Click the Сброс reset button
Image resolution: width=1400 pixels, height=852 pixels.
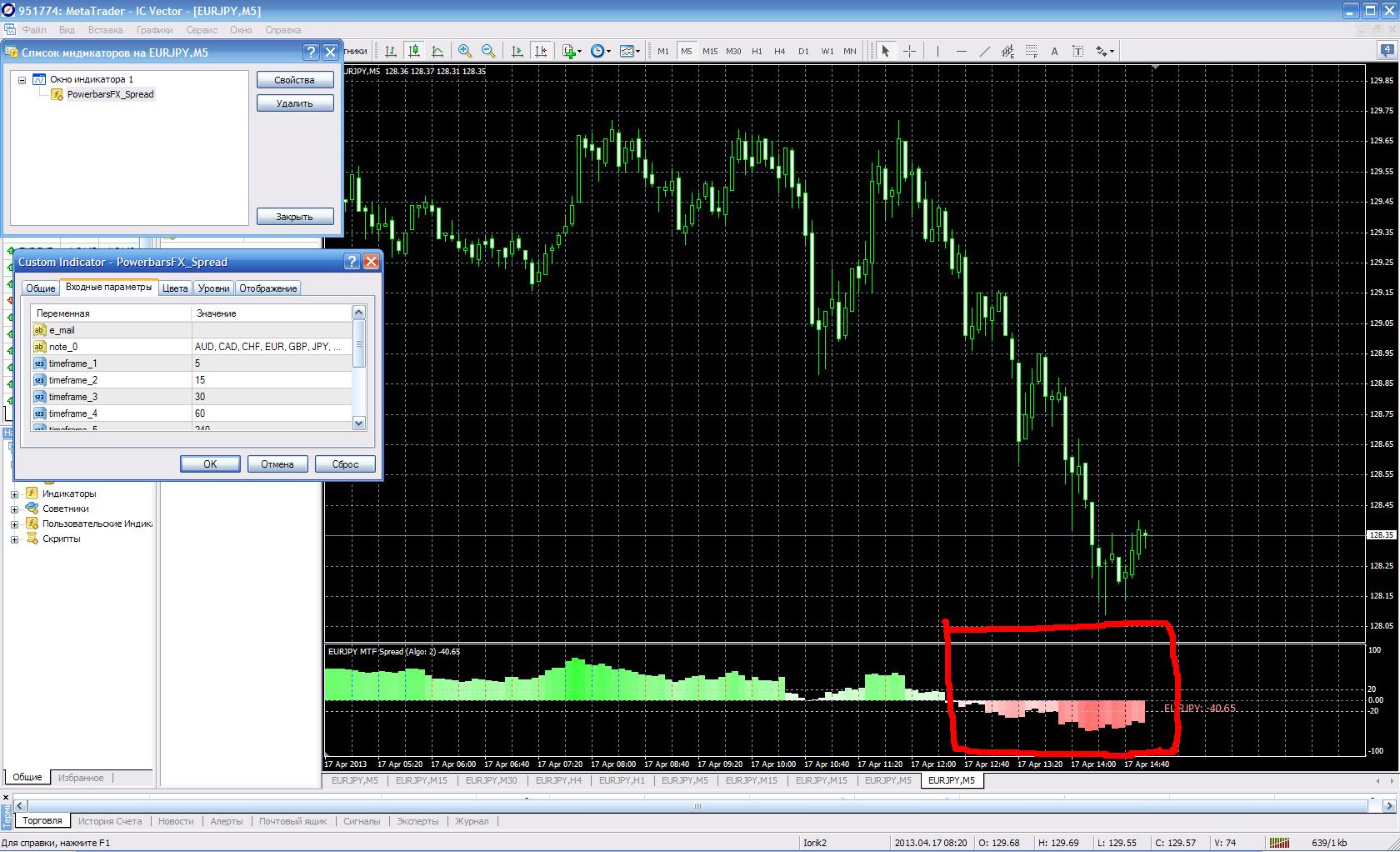point(345,464)
